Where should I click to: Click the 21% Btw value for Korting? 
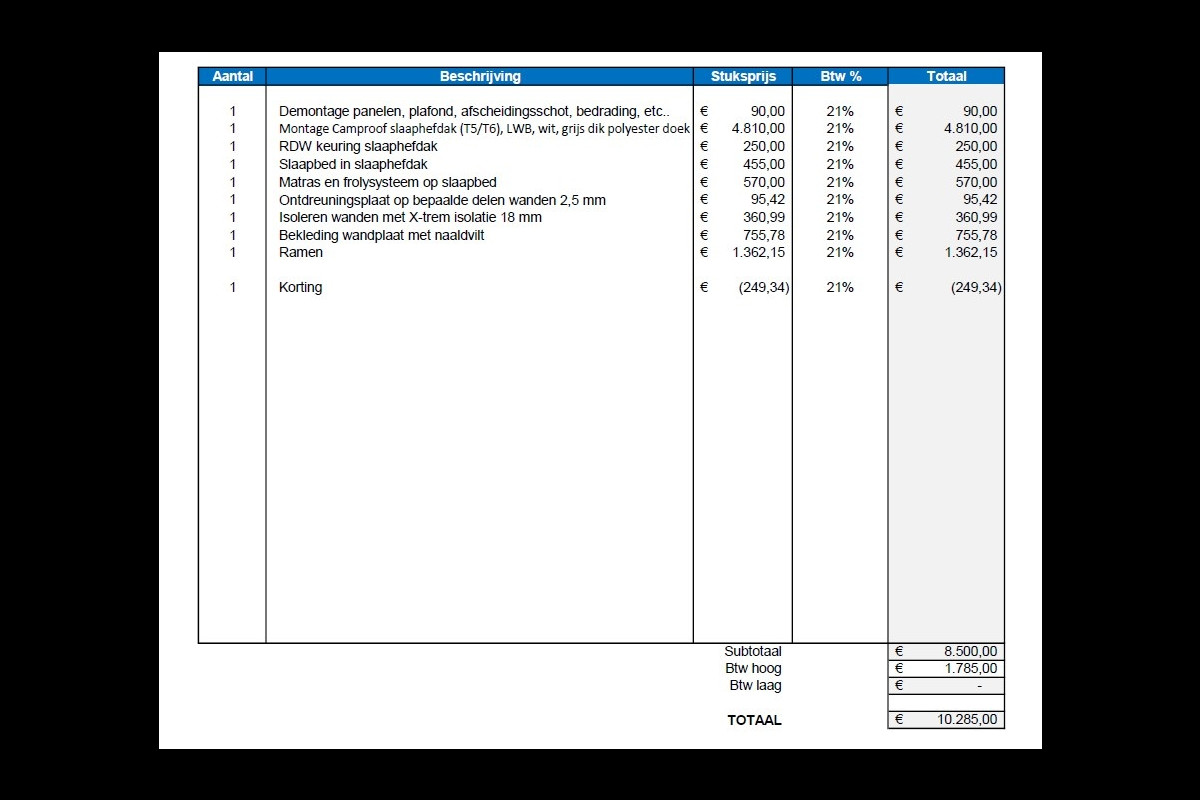pos(840,287)
